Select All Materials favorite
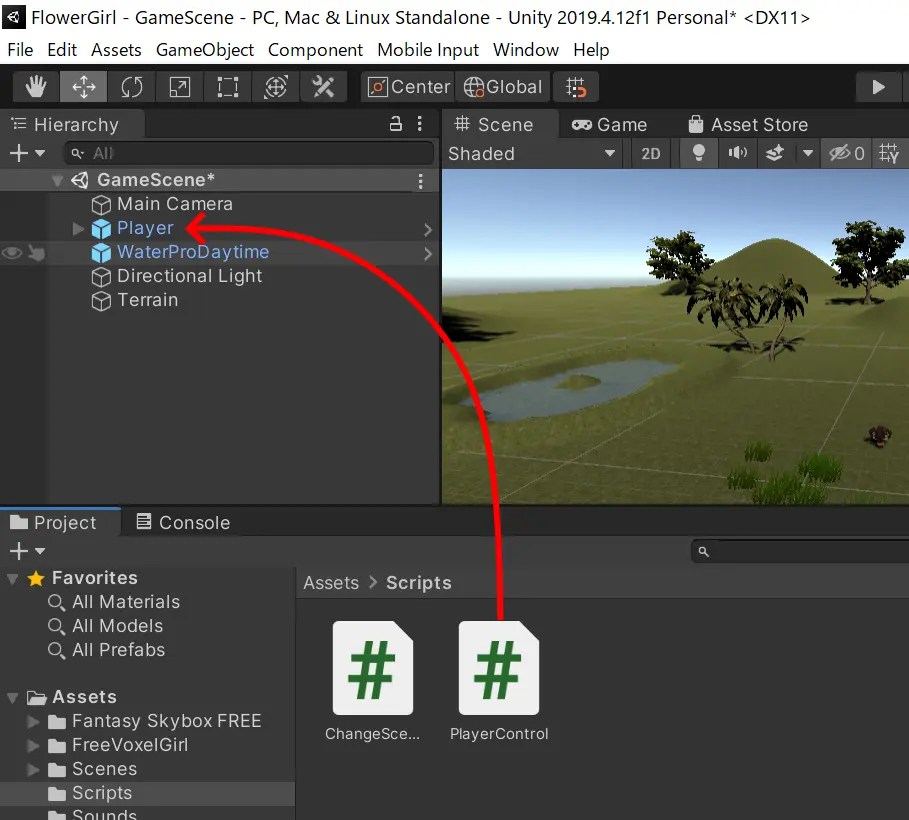The height and width of the screenshot is (820, 909). pos(114,603)
